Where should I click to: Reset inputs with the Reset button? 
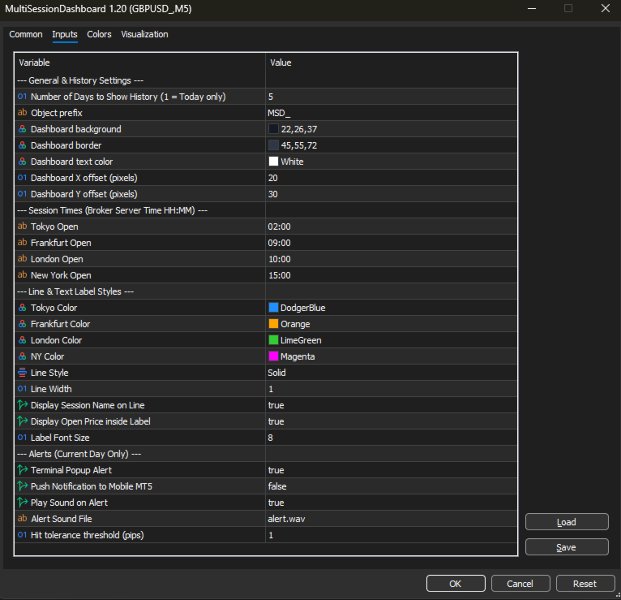pyautogui.click(x=585, y=583)
